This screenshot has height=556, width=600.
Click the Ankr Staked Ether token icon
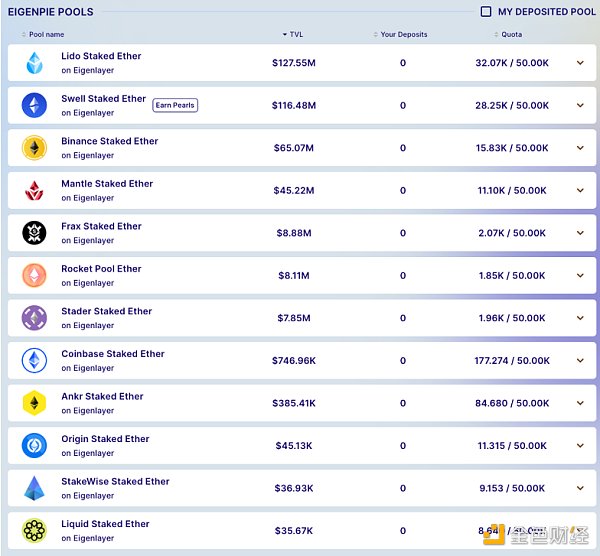point(34,403)
